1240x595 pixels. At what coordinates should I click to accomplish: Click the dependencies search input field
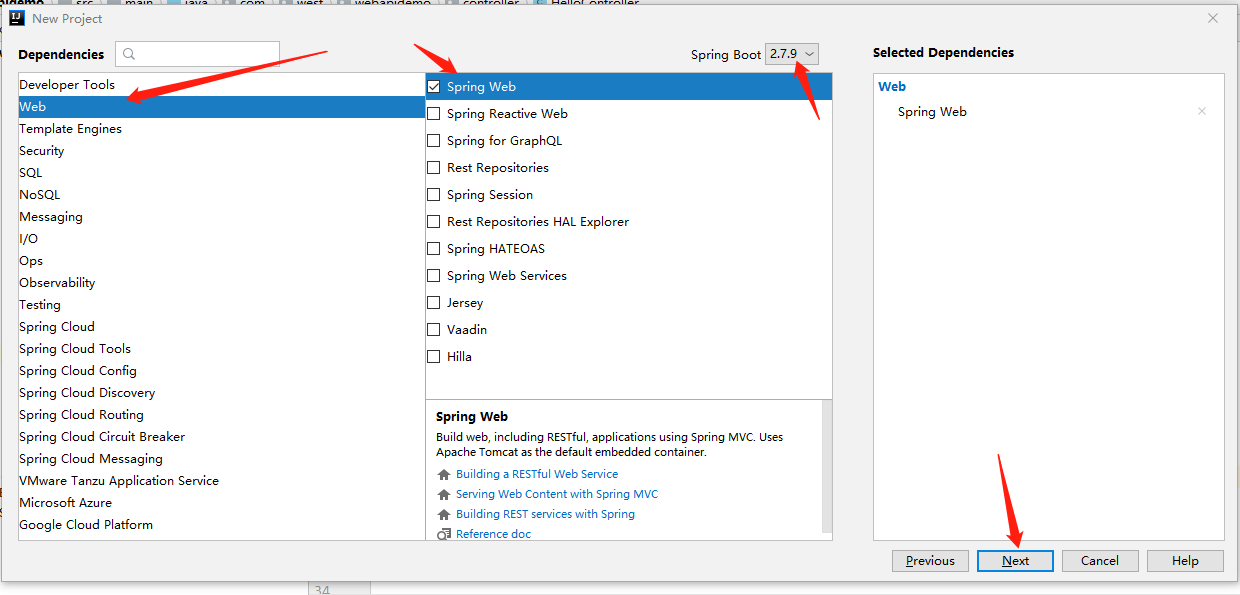197,54
